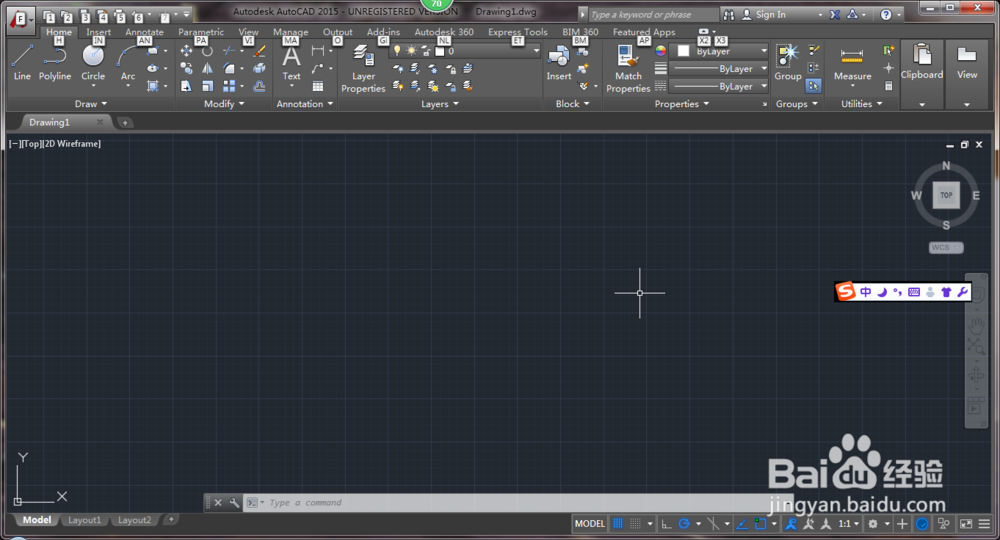
Task: Toggle grid display in status bar
Action: point(618,523)
